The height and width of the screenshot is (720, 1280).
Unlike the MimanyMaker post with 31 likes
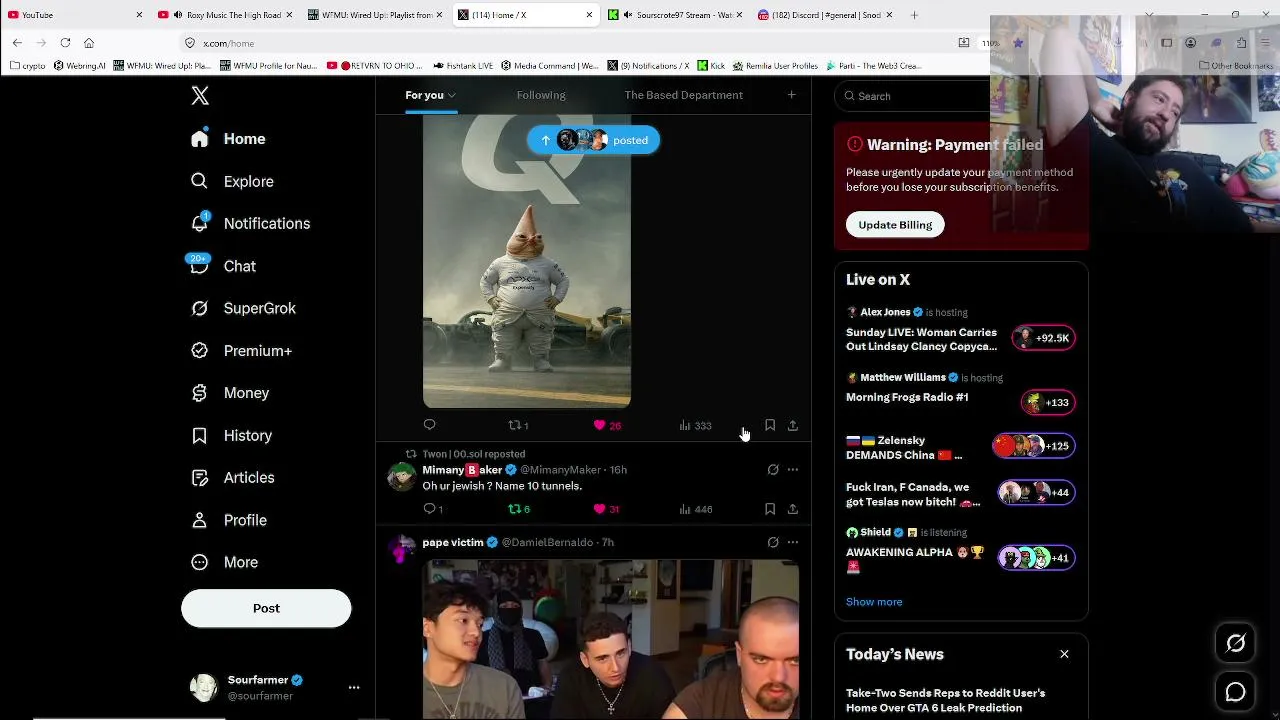coord(607,509)
